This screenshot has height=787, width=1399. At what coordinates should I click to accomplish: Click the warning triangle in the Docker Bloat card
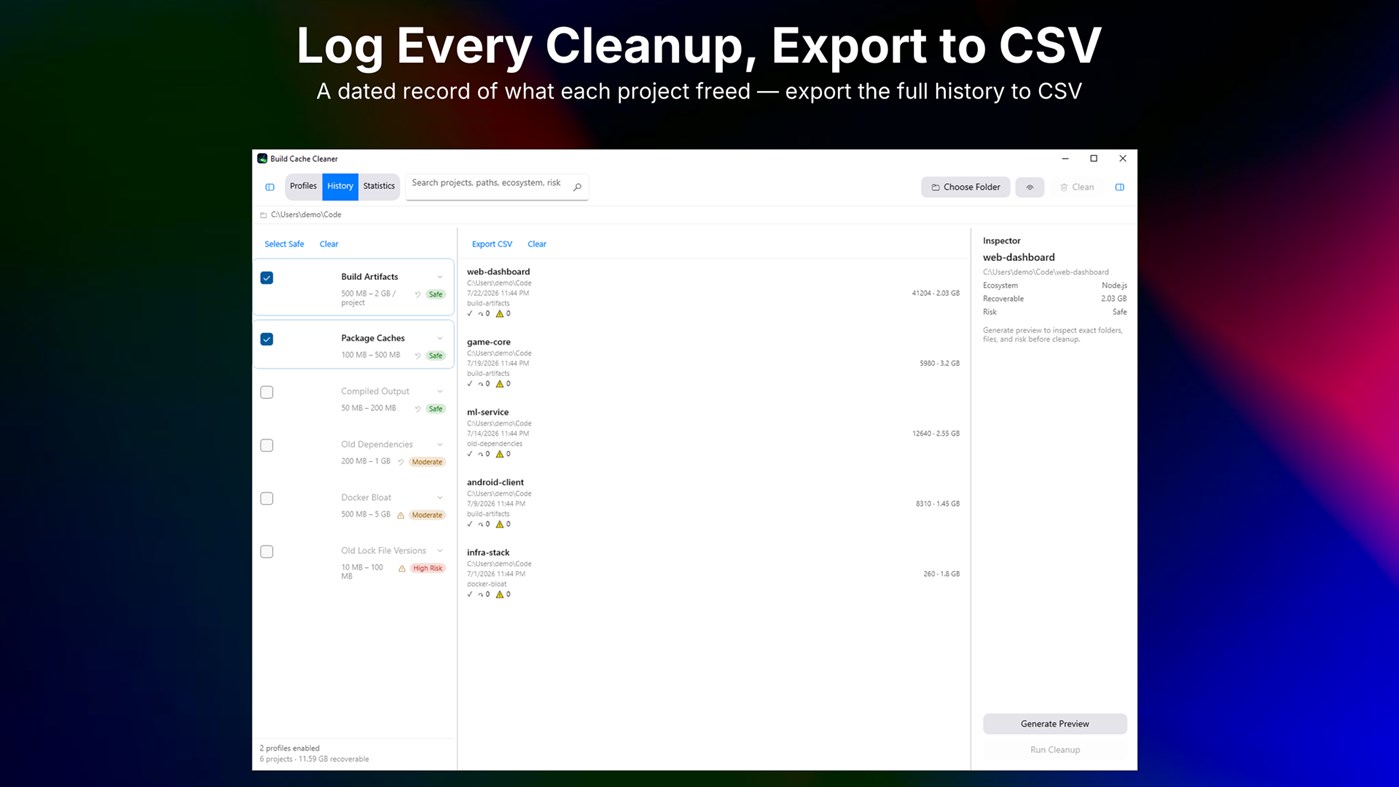pyautogui.click(x=401, y=515)
